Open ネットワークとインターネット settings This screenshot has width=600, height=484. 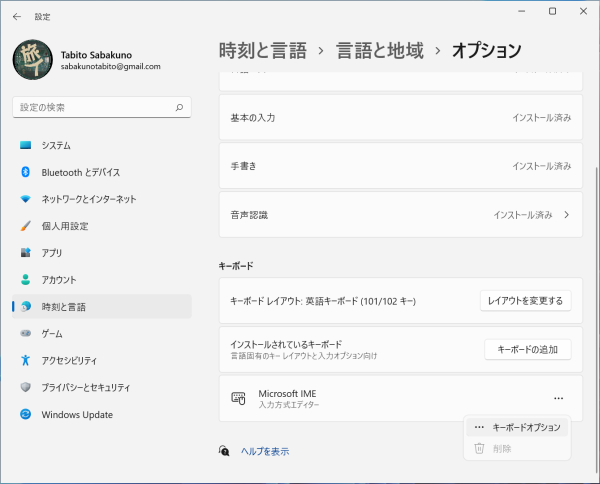click(x=102, y=199)
